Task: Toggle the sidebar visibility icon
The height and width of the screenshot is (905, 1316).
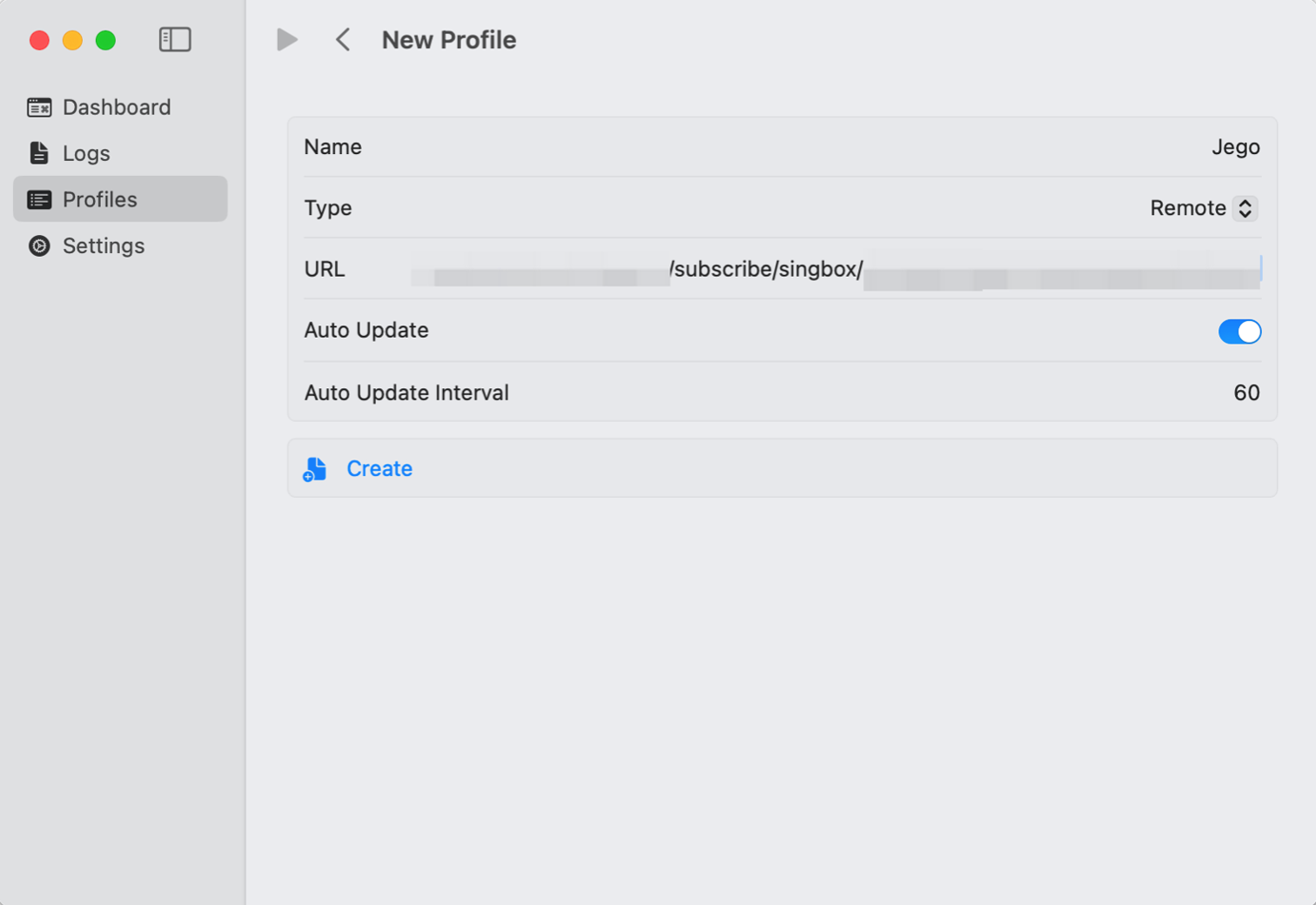Action: click(175, 39)
